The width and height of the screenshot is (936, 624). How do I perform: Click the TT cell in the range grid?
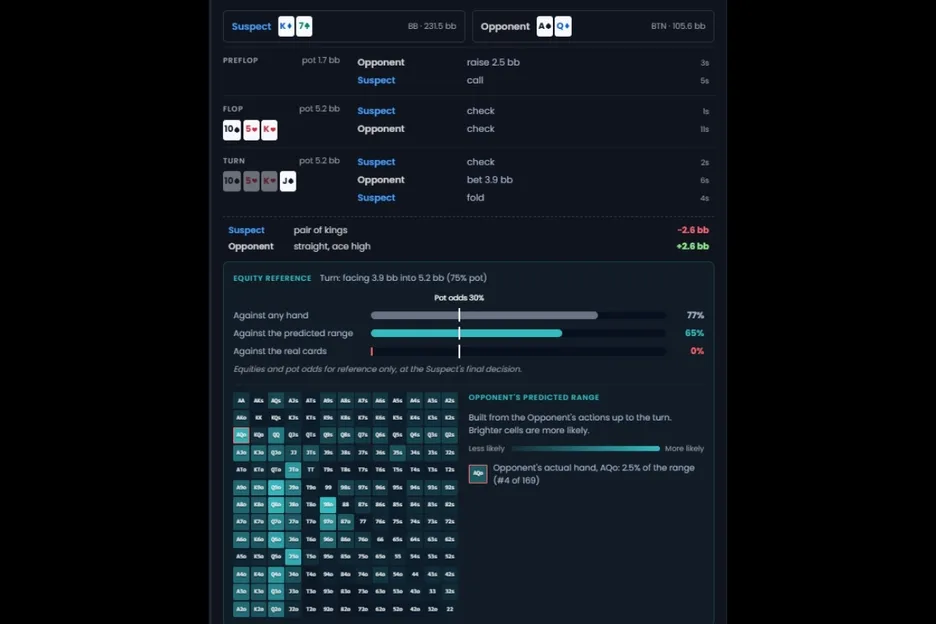tap(310, 469)
